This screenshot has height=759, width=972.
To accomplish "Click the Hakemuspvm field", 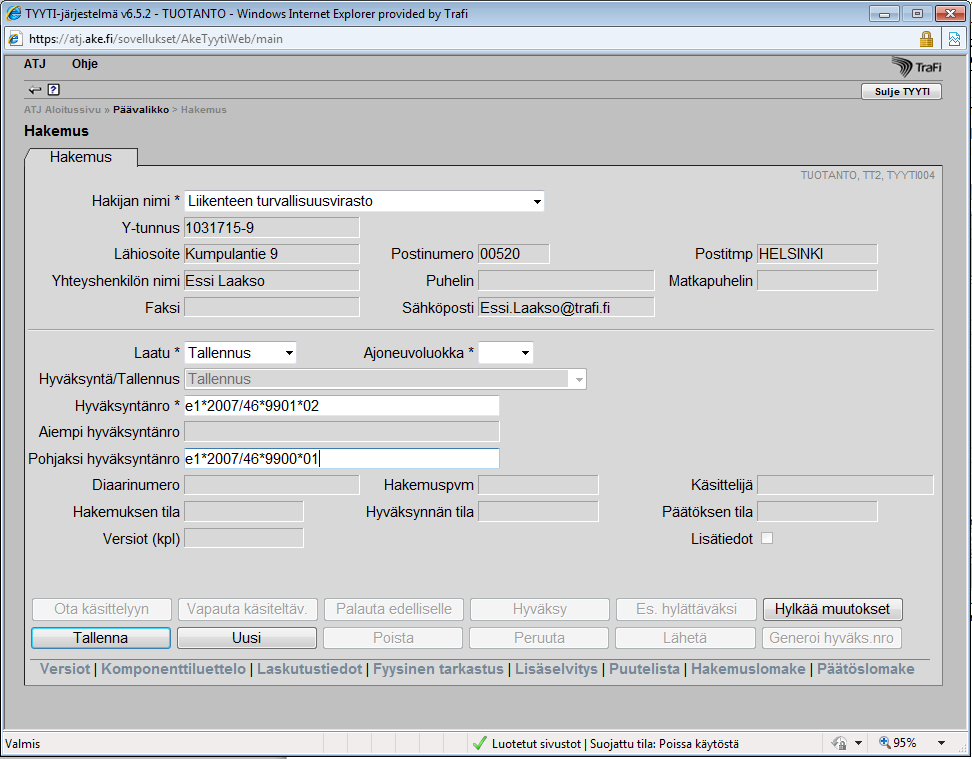I will tap(538, 485).
